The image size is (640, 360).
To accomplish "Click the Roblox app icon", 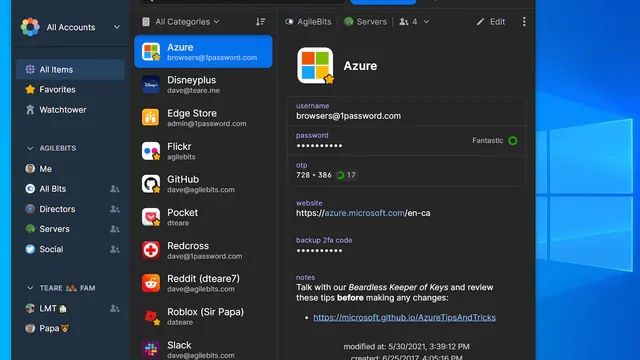I will click(x=151, y=316).
